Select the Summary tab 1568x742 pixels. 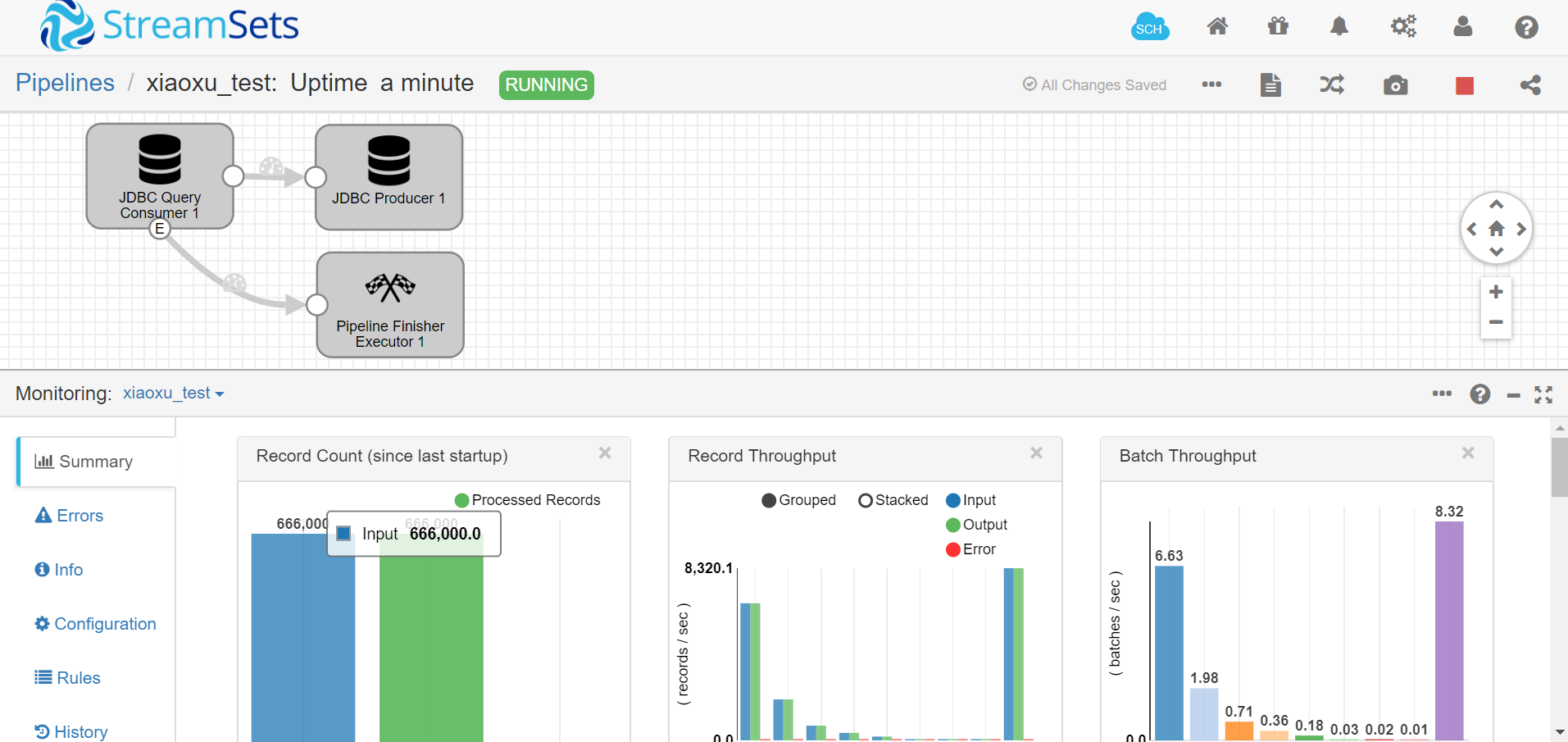[x=97, y=462]
